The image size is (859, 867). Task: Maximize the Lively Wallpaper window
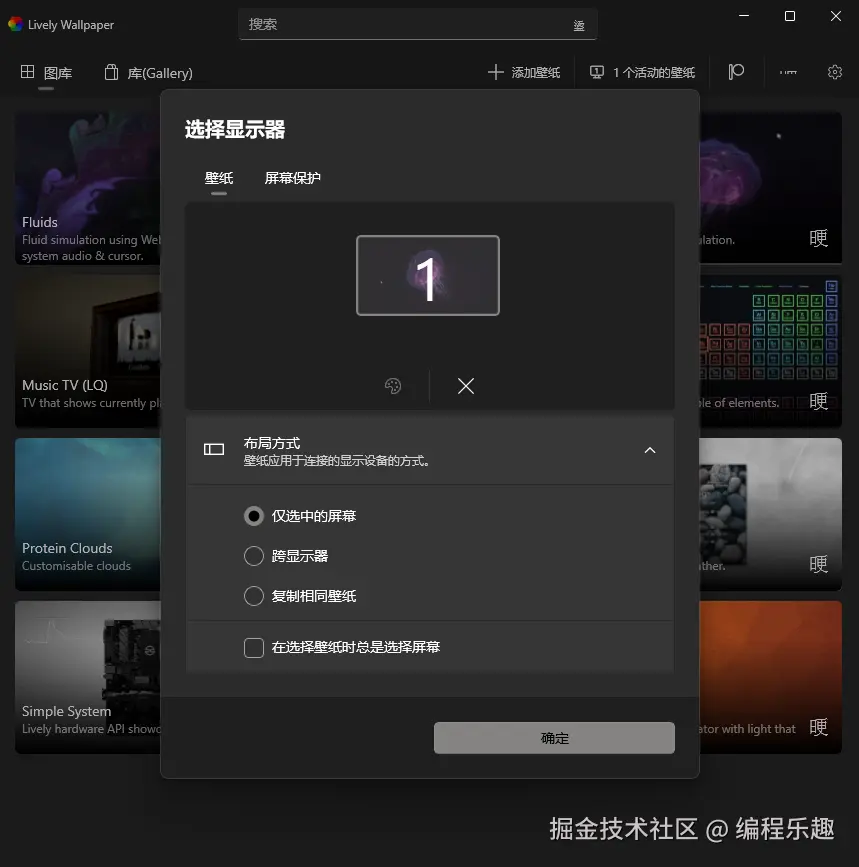(790, 16)
